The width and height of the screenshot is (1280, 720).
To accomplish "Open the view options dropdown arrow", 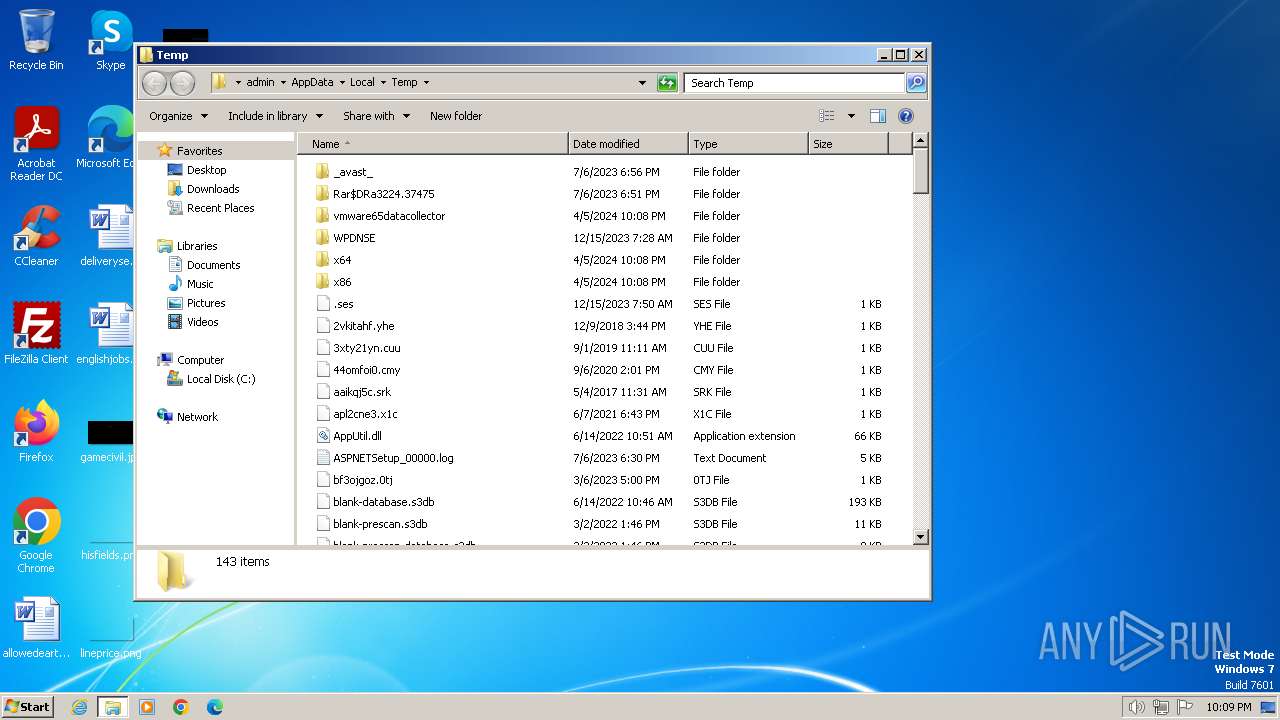I will 851,116.
